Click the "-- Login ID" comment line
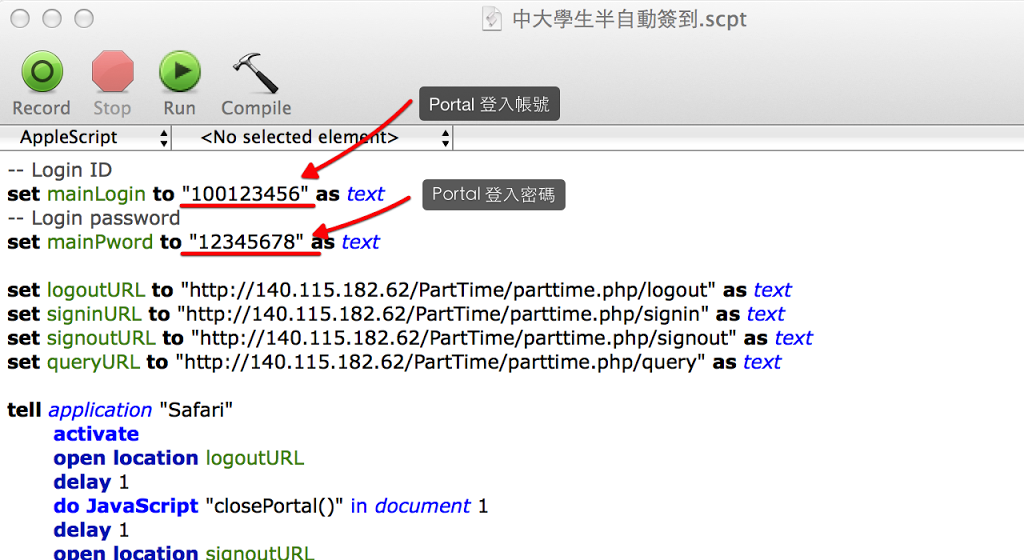The image size is (1024, 560). click(x=60, y=170)
